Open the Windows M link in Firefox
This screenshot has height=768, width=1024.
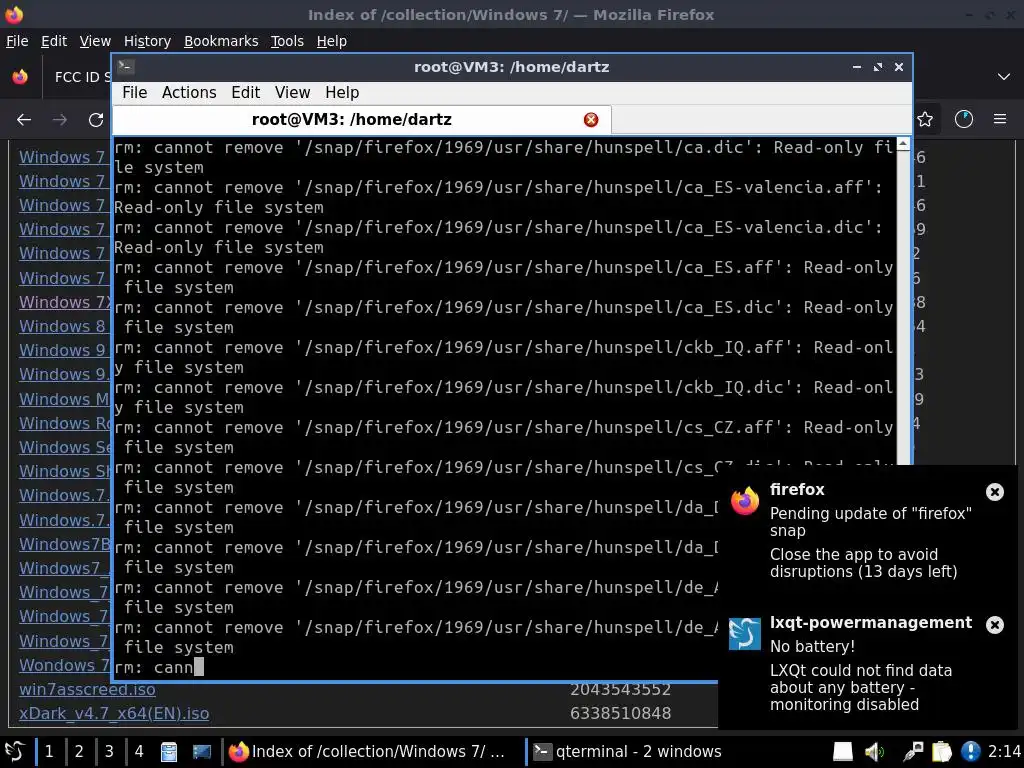pos(65,399)
